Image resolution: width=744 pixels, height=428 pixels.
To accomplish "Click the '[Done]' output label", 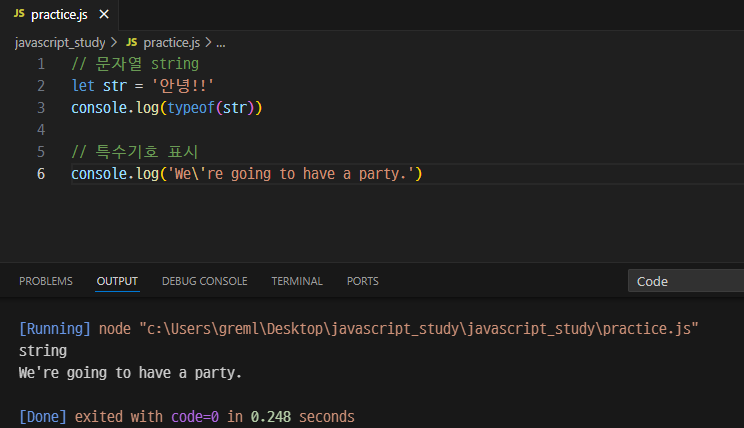I will coord(43,417).
